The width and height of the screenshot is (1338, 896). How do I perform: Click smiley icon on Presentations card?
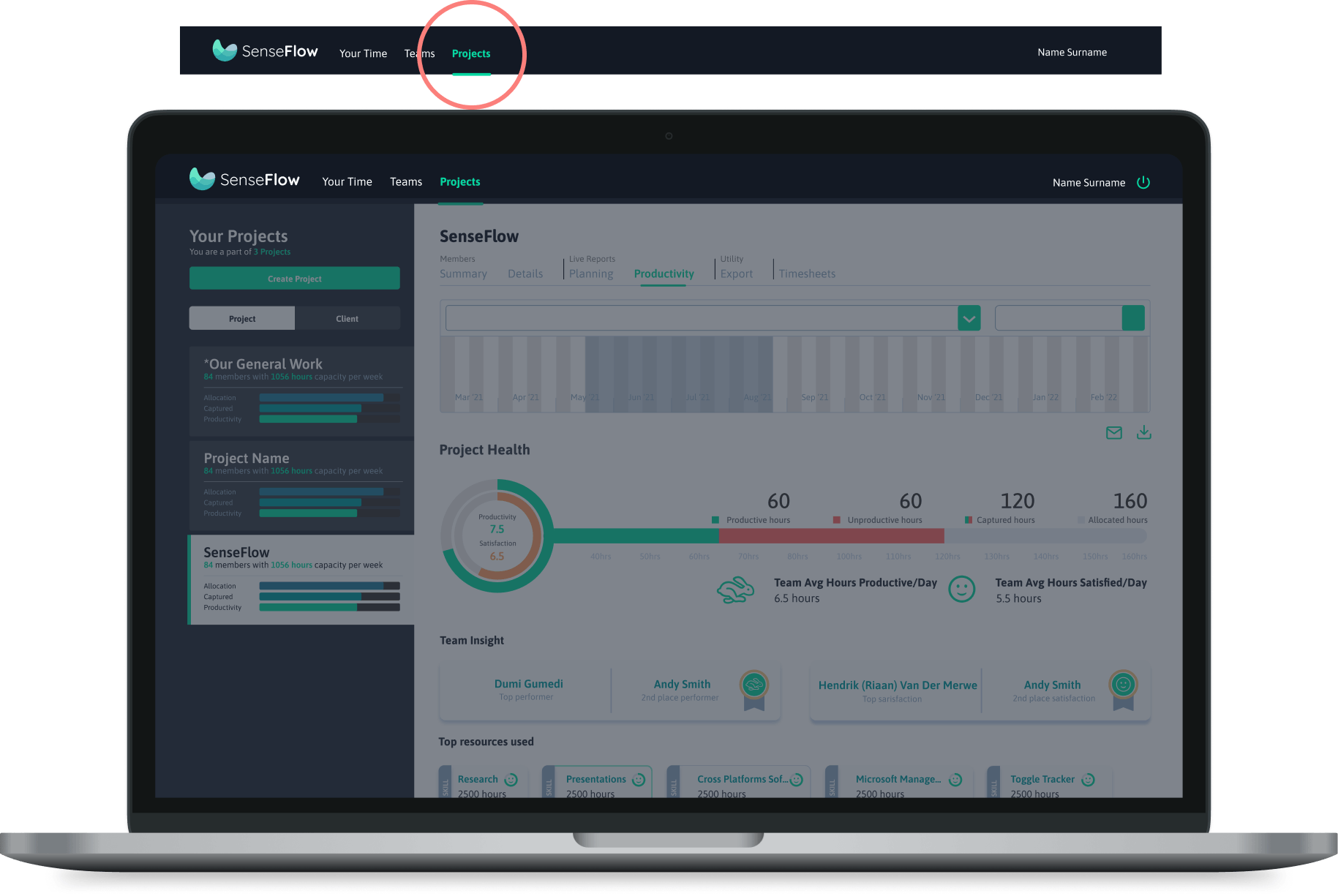[639, 780]
